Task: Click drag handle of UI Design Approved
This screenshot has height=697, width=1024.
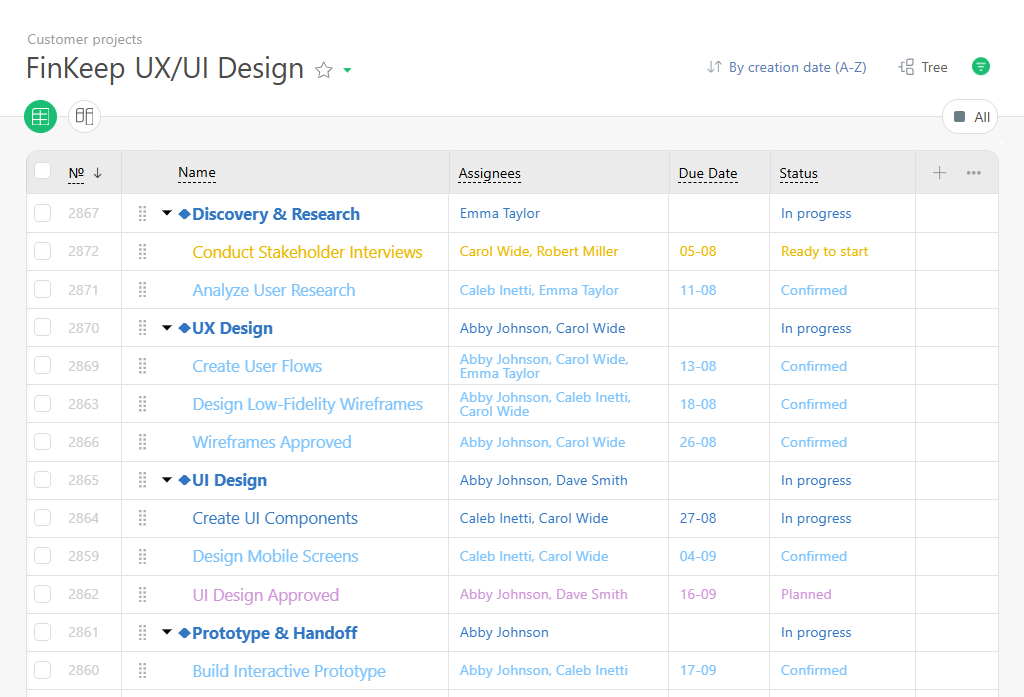Action: (142, 594)
